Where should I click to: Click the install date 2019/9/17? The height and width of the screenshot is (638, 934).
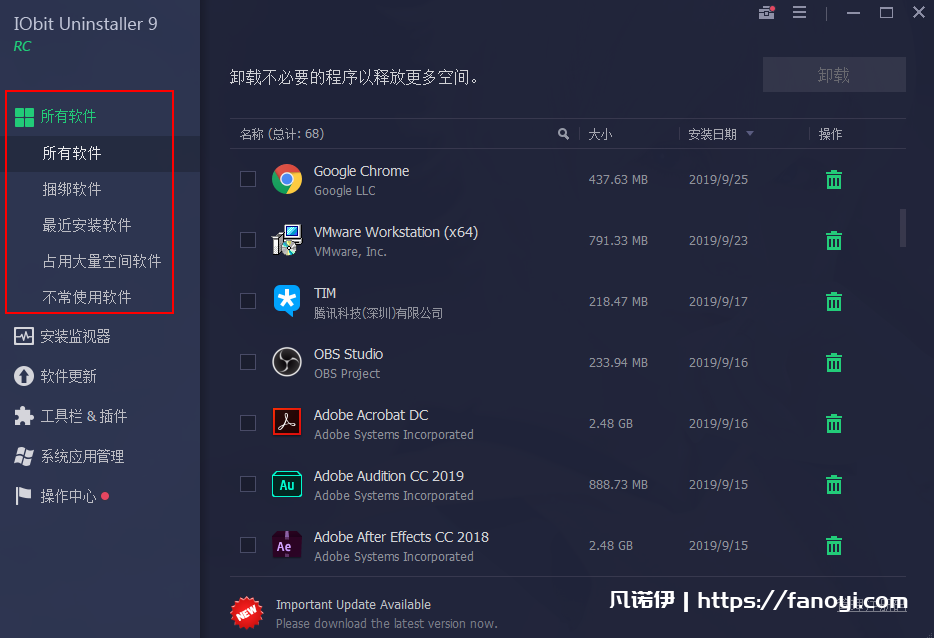pyautogui.click(x=718, y=302)
